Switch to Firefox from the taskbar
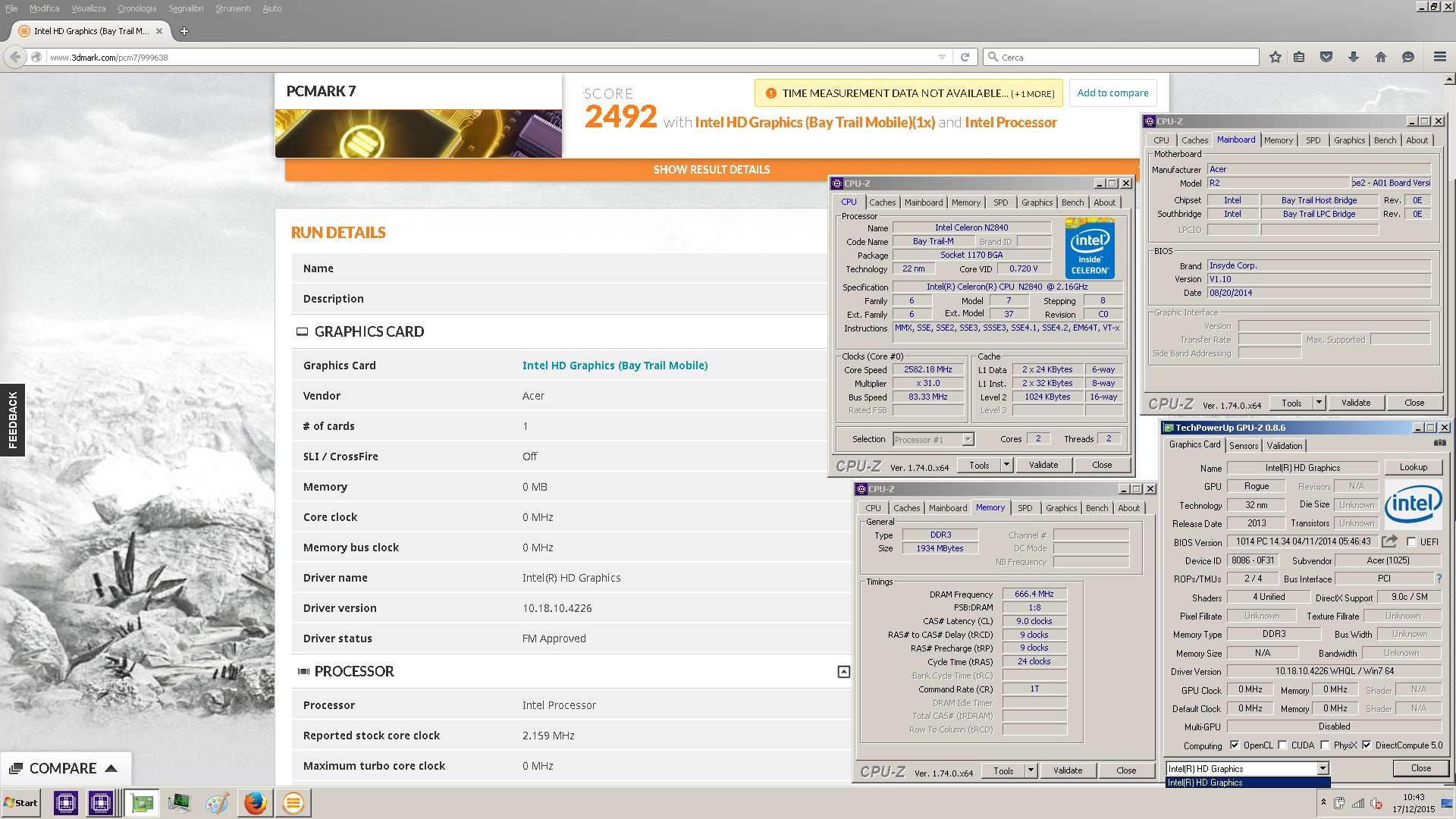The height and width of the screenshot is (819, 1456). [x=256, y=802]
